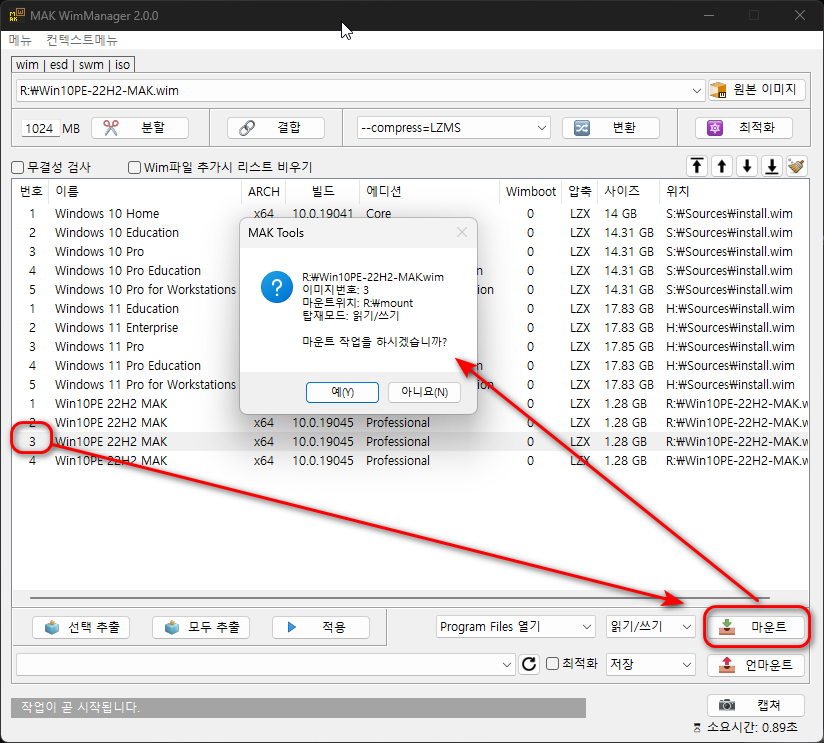Screen dimensions: 824x743
Task: Select the Windows 11 Pro for Workstations row
Action: point(410,384)
